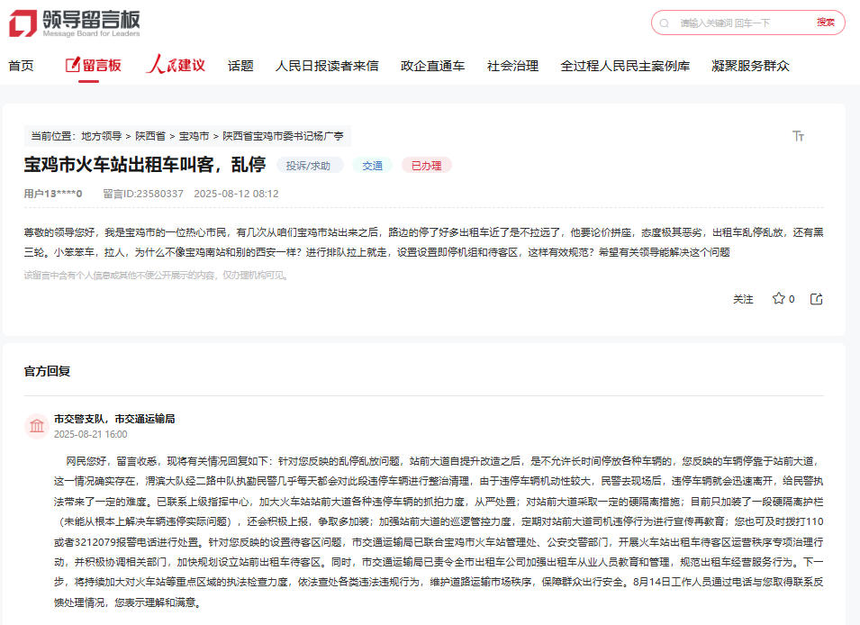This screenshot has height=625, width=860.
Task: Open the 社会治理 menu item
Action: pos(513,66)
